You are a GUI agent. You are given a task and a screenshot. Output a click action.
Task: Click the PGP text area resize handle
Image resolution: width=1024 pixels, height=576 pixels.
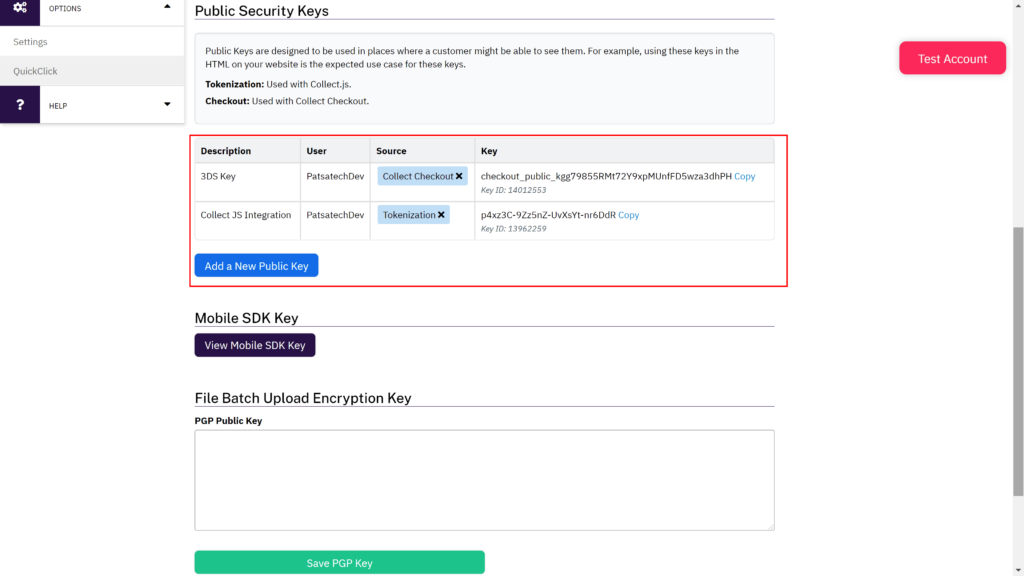click(x=770, y=526)
